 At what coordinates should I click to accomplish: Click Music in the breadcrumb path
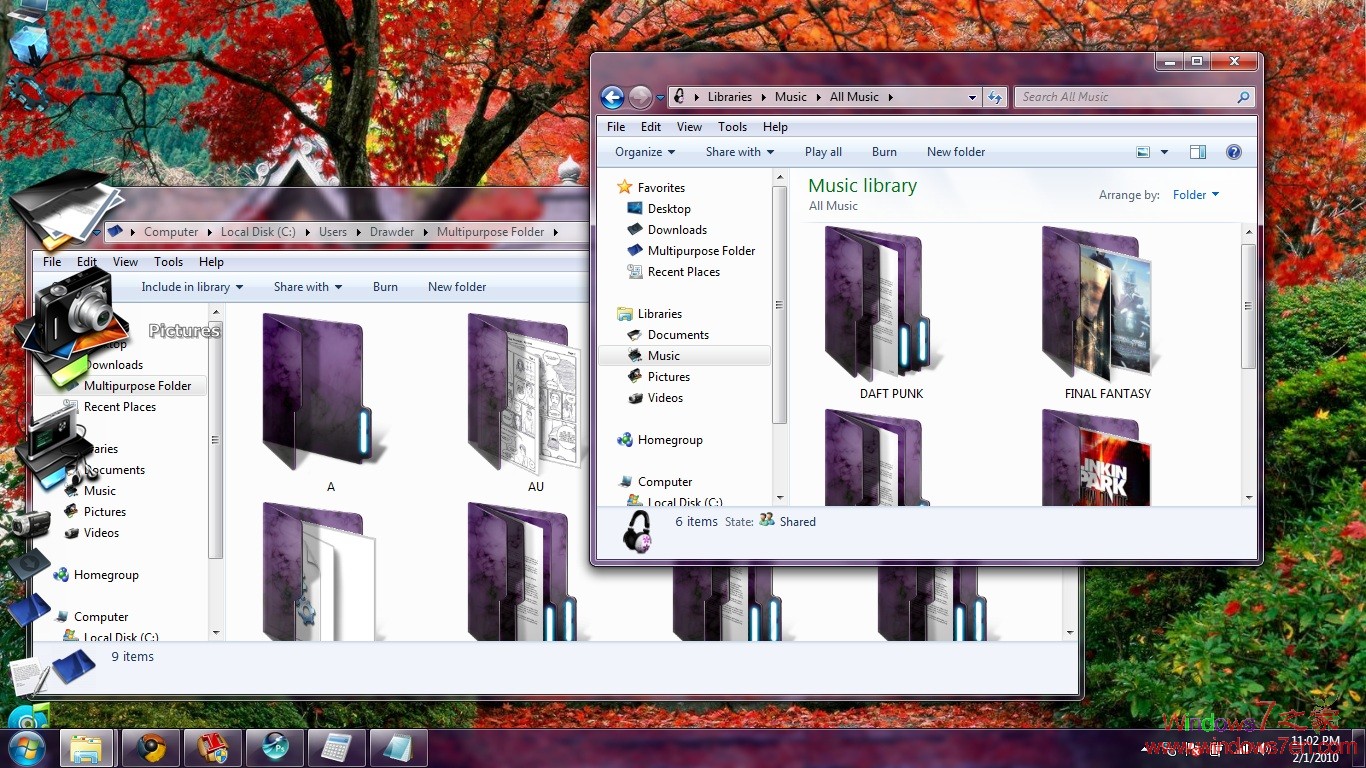[x=791, y=97]
